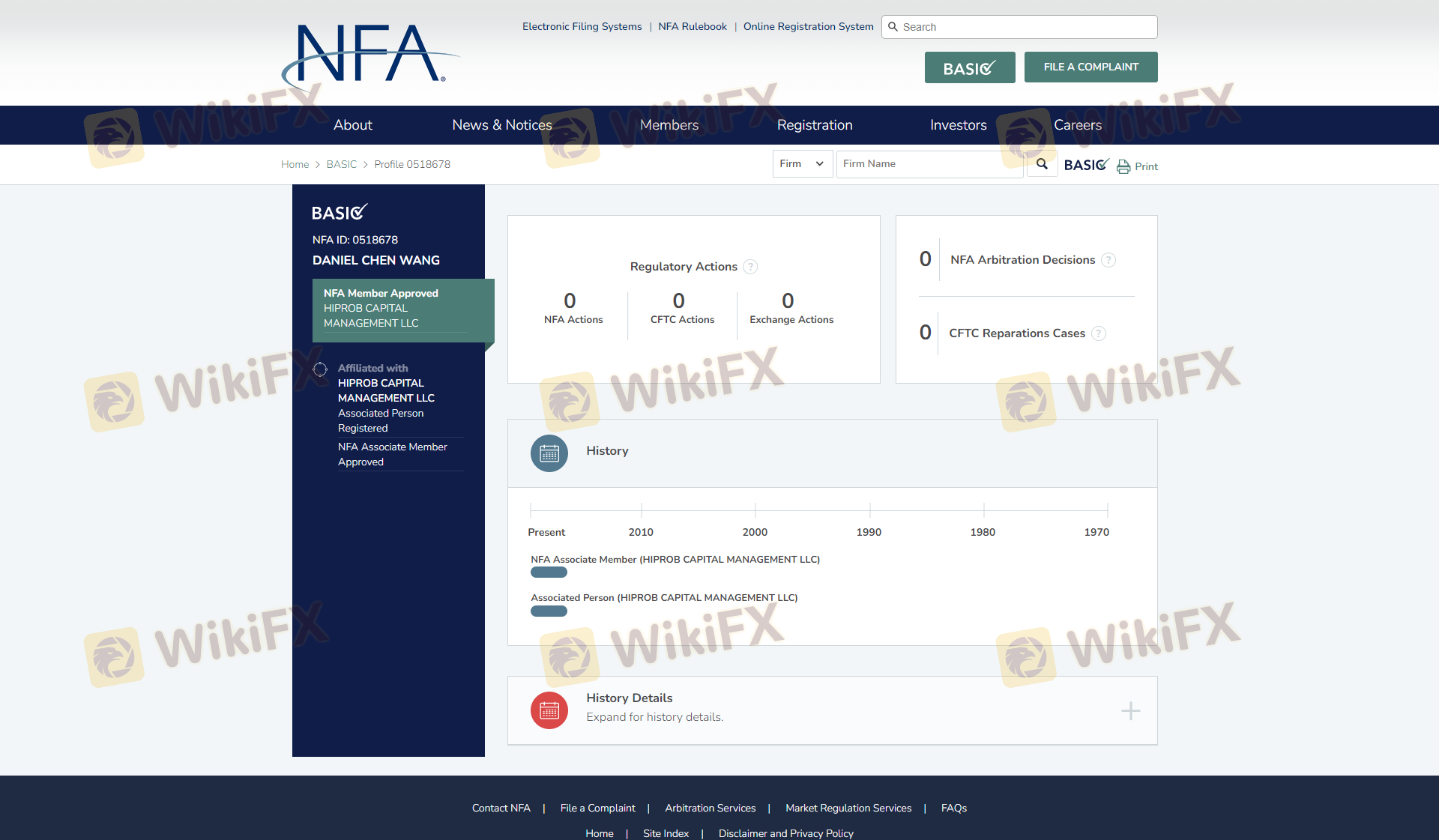
Task: Click the red History Details calendar icon
Action: [549, 710]
